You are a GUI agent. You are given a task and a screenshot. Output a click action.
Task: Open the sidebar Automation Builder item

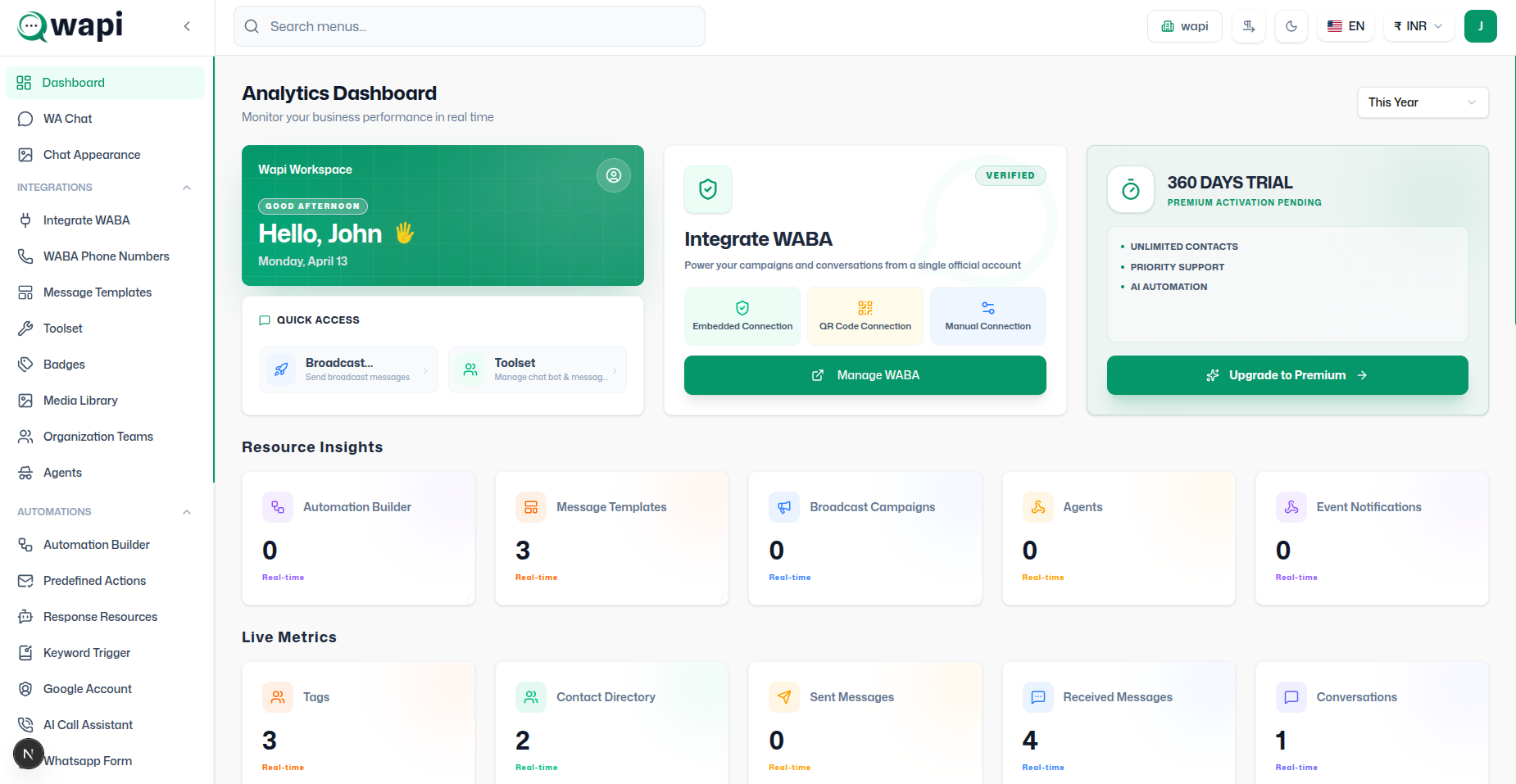[x=105, y=545]
